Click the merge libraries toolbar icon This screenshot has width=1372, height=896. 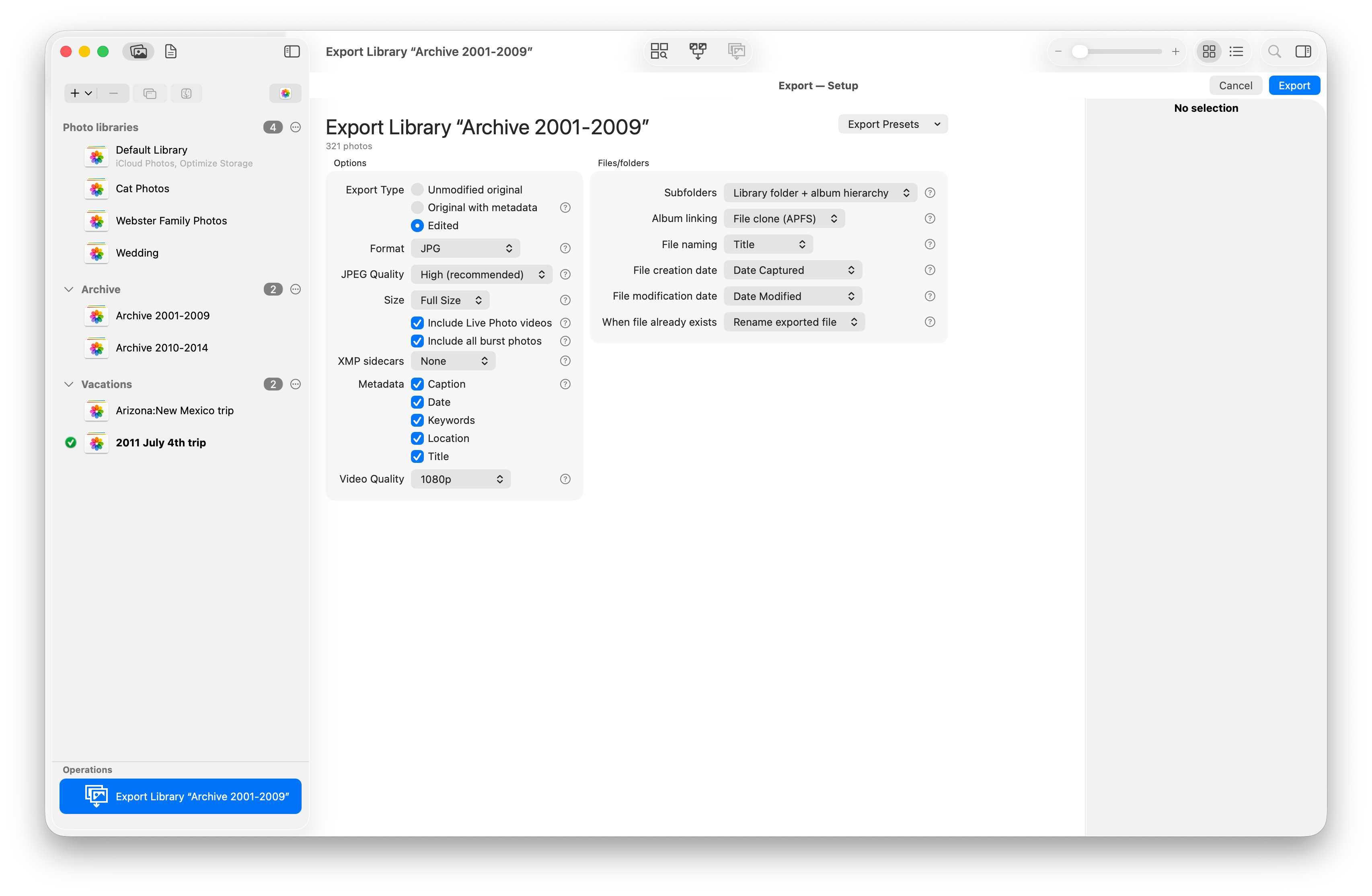[x=698, y=51]
